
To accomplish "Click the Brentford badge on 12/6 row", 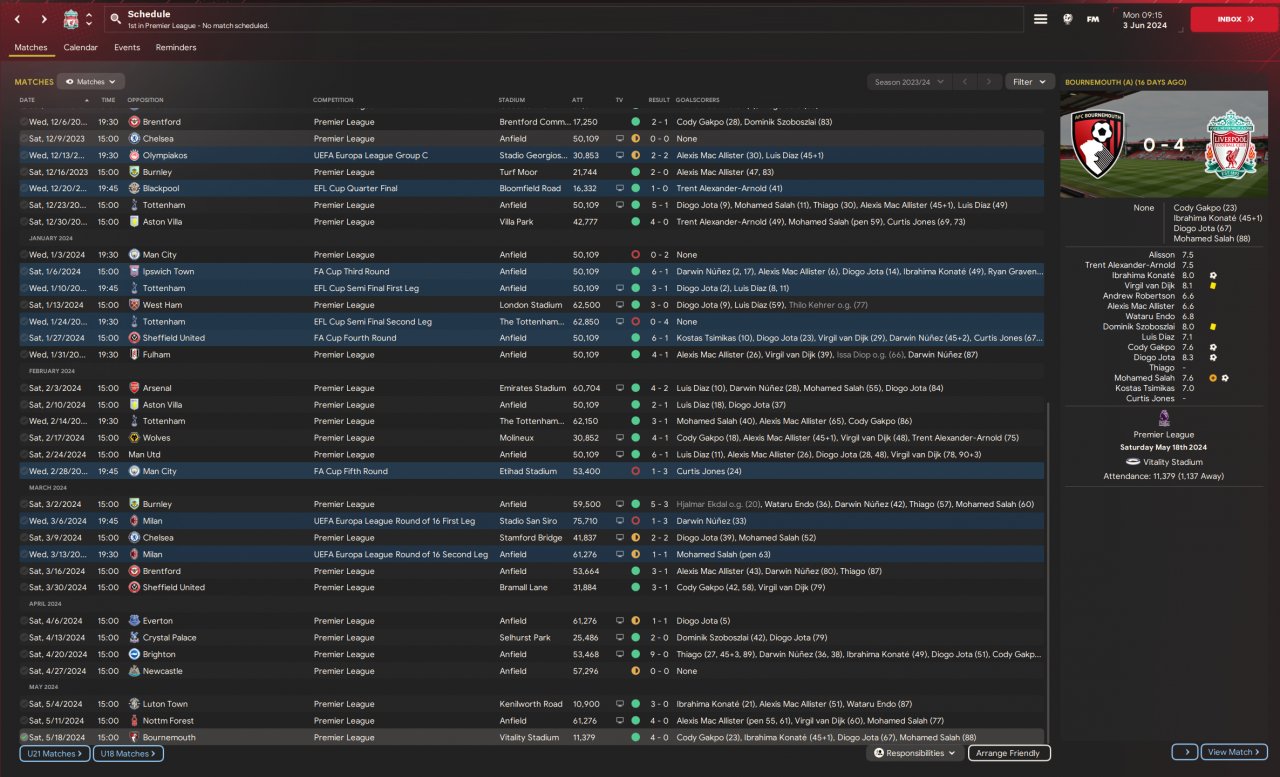I will pyautogui.click(x=134, y=122).
